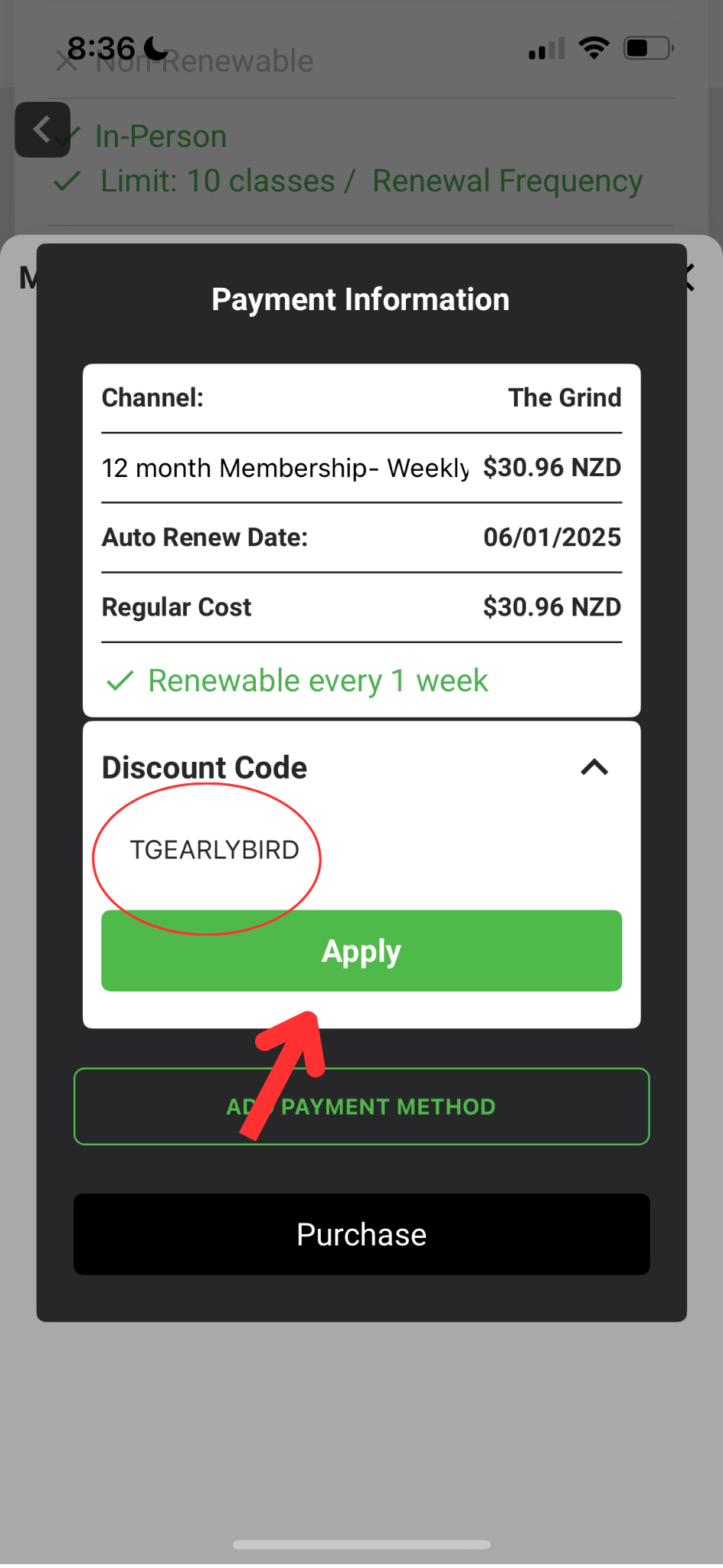Click the discount code input field
The height and width of the screenshot is (1568, 723).
361,850
